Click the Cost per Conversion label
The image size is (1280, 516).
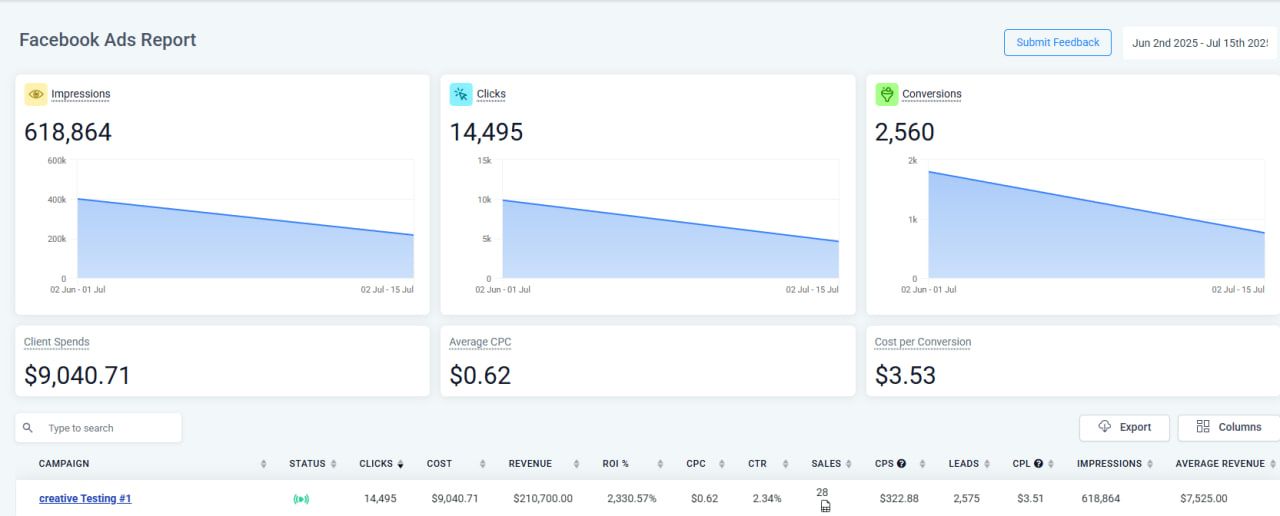point(923,342)
